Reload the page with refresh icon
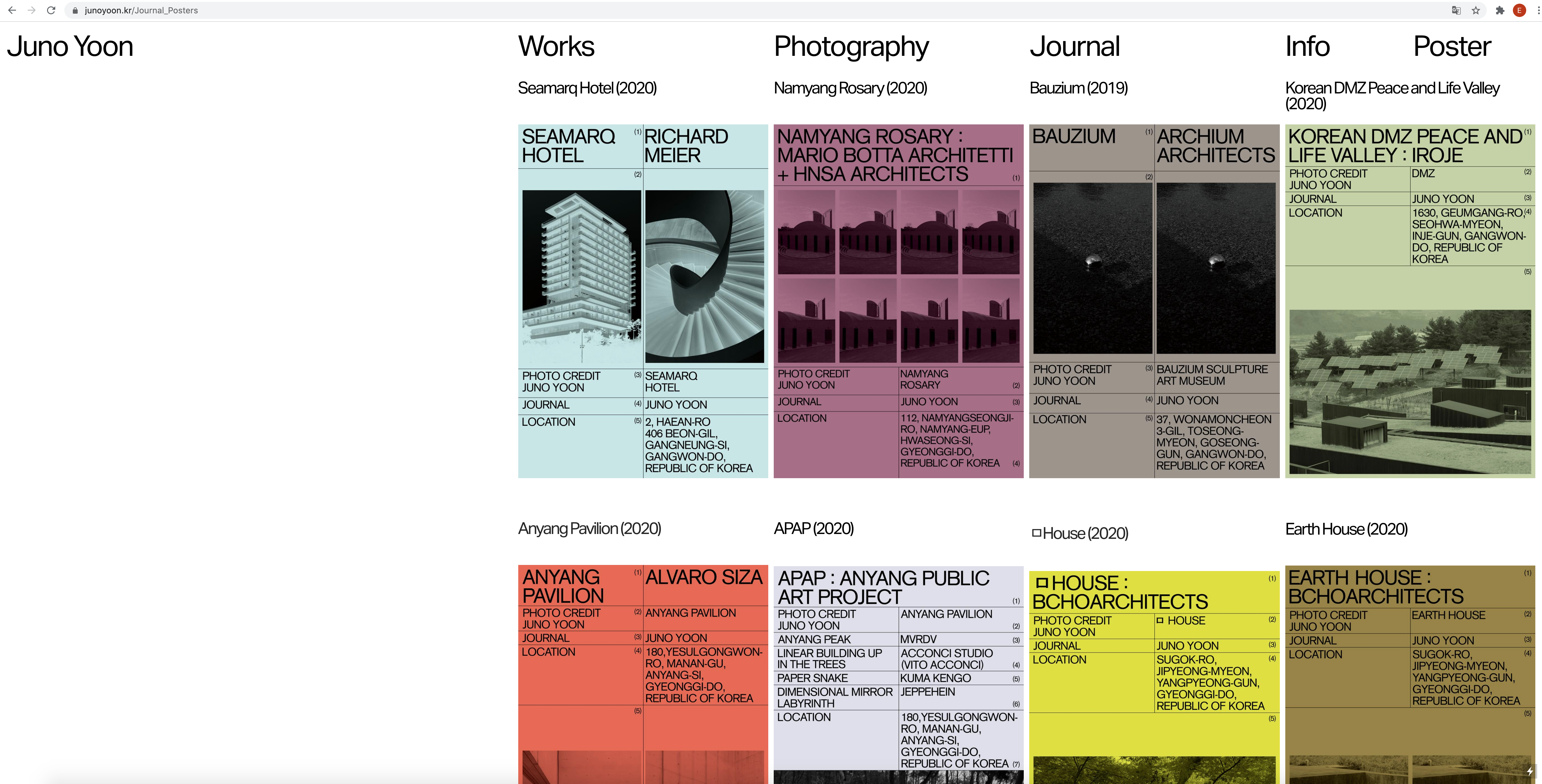The height and width of the screenshot is (784, 1542). coord(52,10)
